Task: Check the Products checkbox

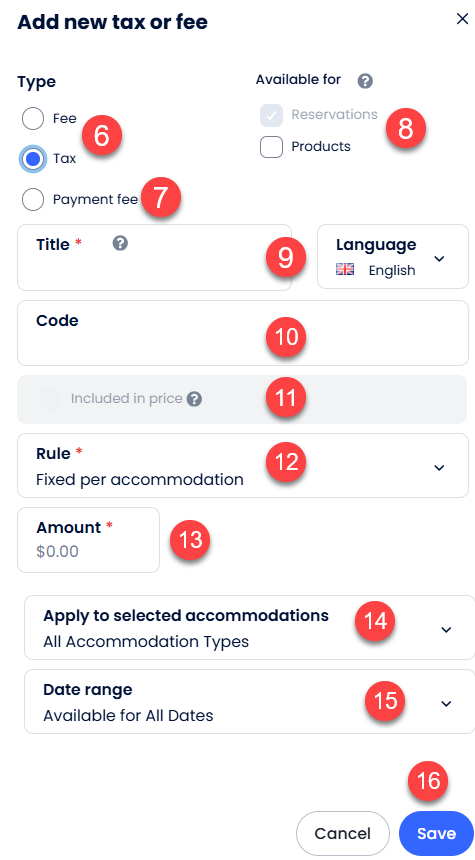Action: (x=272, y=147)
